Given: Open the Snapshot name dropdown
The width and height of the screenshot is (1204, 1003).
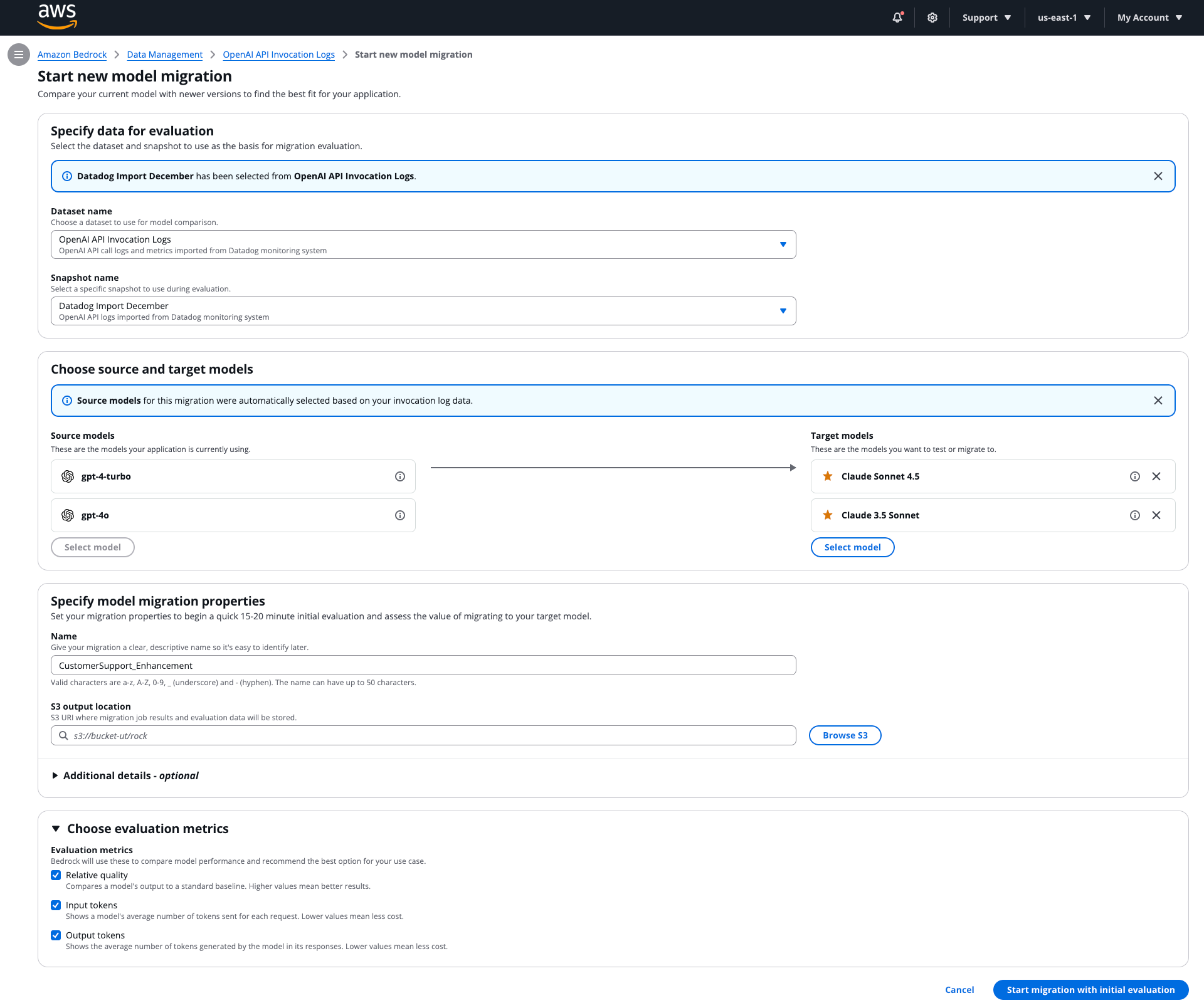Looking at the screenshot, I should pos(423,311).
